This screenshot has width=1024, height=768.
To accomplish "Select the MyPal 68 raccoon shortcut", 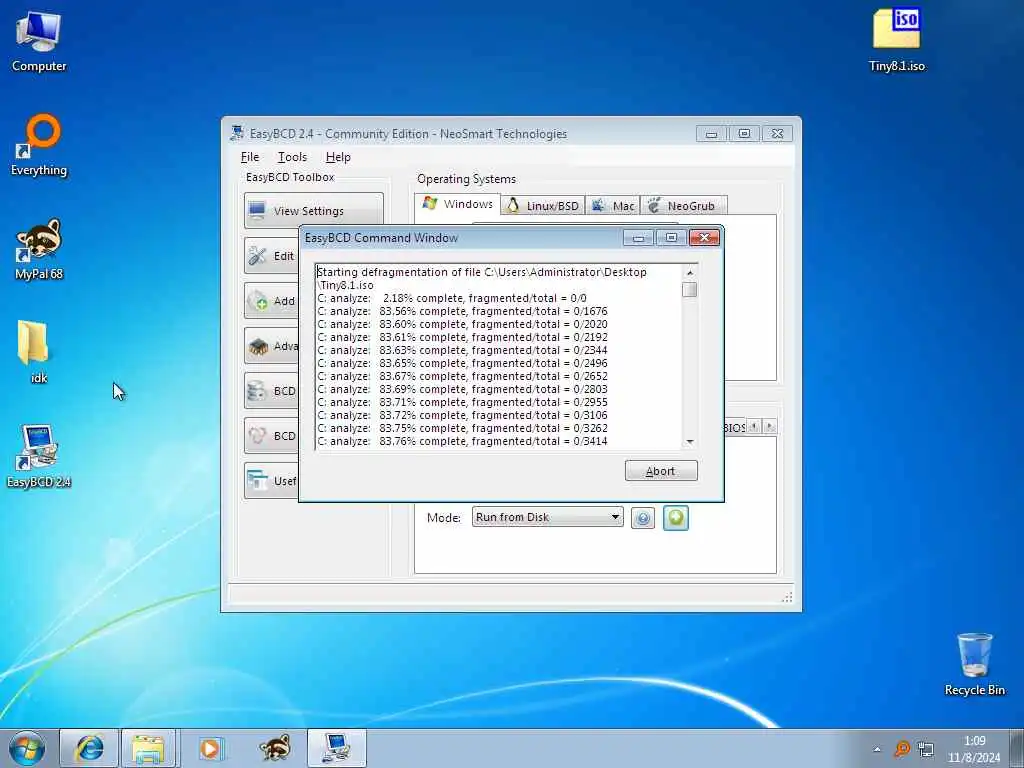I will click(39, 249).
